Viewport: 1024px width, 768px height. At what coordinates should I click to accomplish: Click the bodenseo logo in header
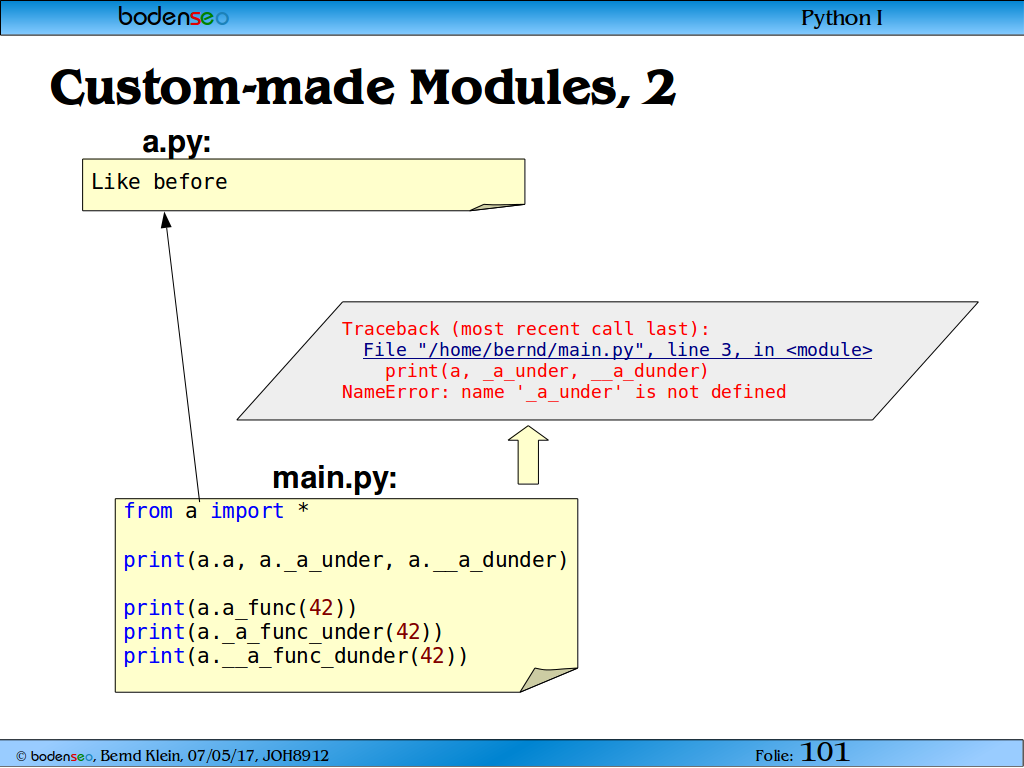coord(173,16)
